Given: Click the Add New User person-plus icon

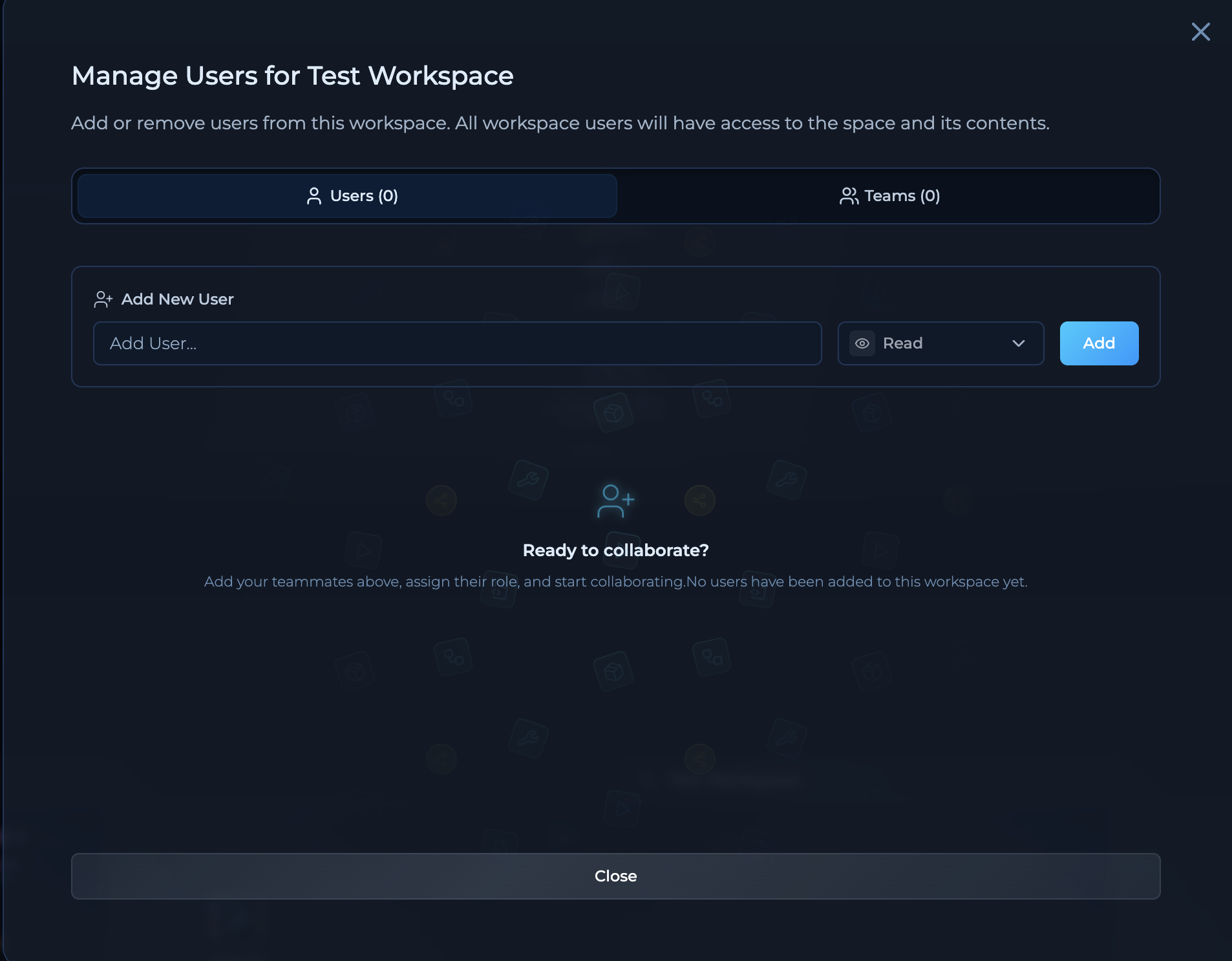Looking at the screenshot, I should [x=104, y=299].
